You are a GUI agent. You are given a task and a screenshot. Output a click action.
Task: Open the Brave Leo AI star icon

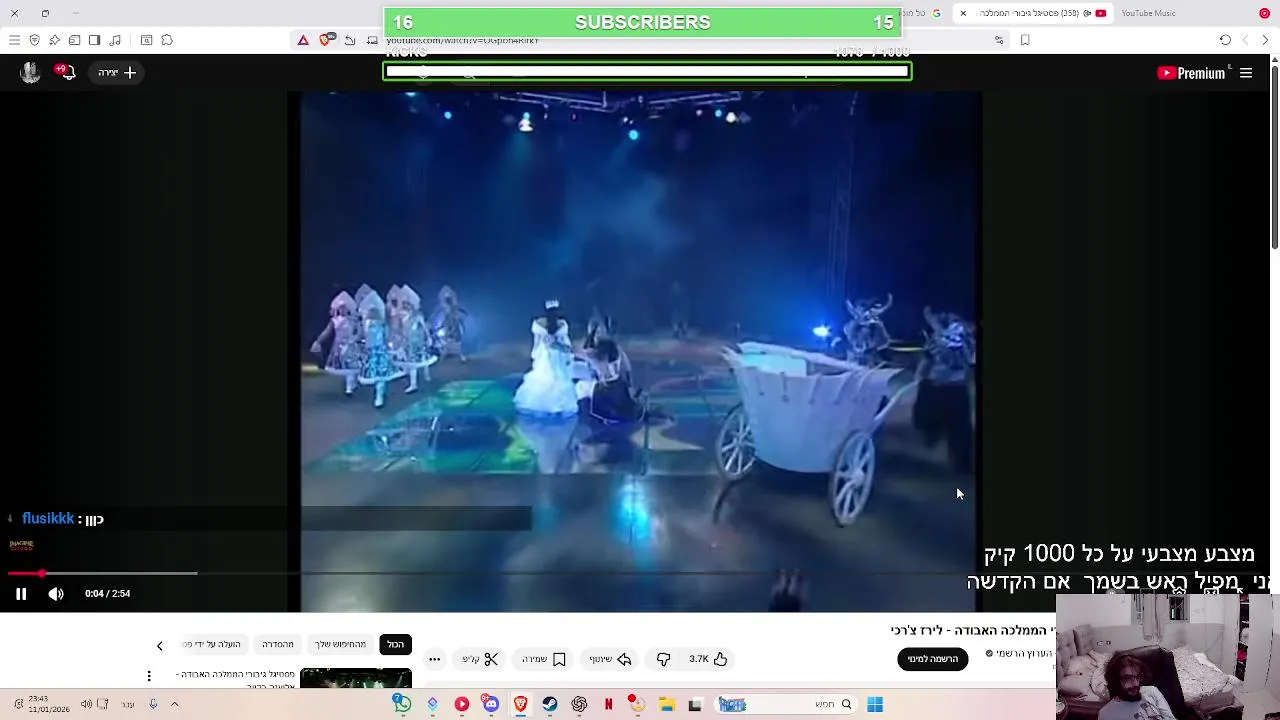[54, 40]
